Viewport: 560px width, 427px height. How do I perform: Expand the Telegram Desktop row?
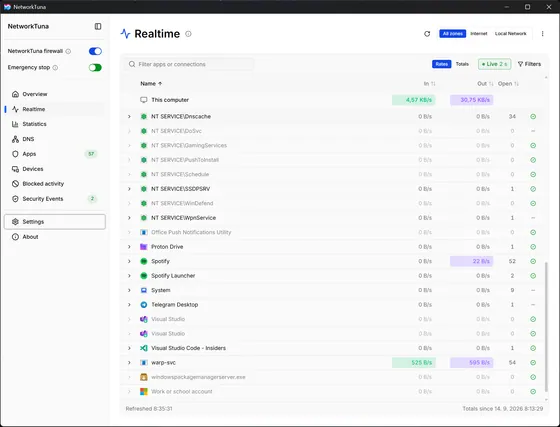(x=129, y=305)
